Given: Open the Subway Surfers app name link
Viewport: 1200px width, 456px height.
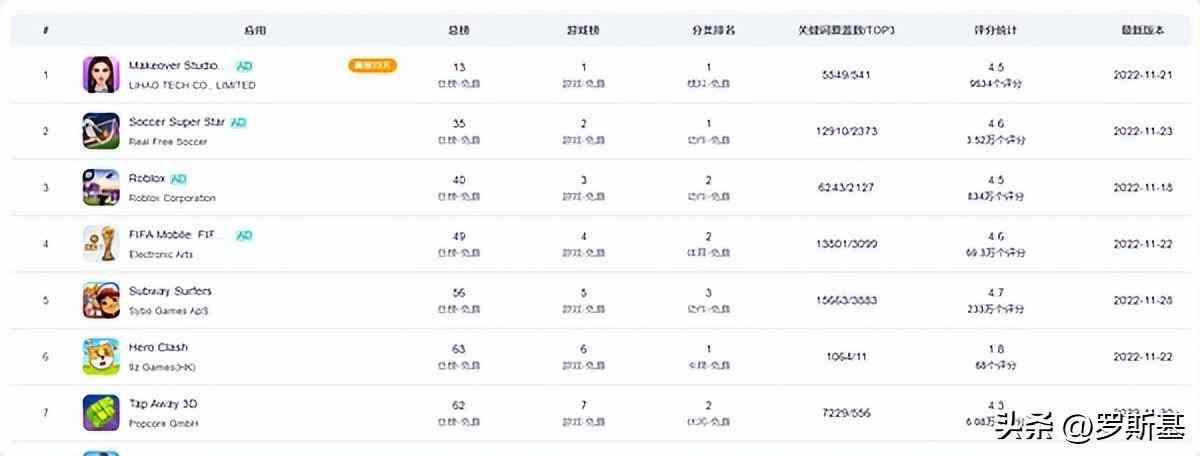Looking at the screenshot, I should point(170,291).
